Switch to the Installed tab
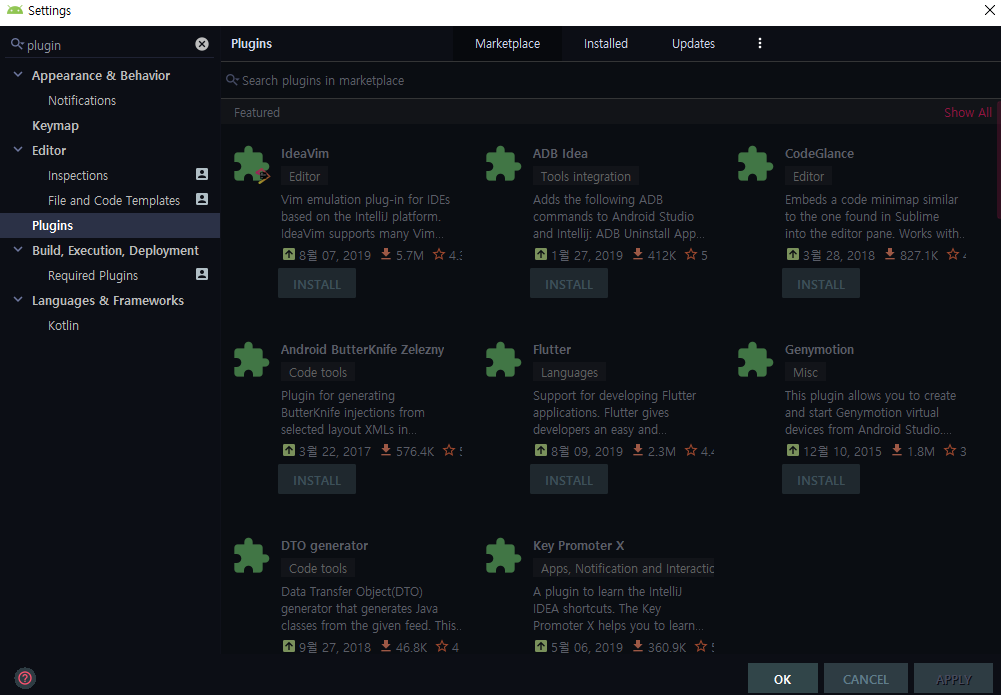Image resolution: width=1001 pixels, height=695 pixels. pyautogui.click(x=606, y=43)
